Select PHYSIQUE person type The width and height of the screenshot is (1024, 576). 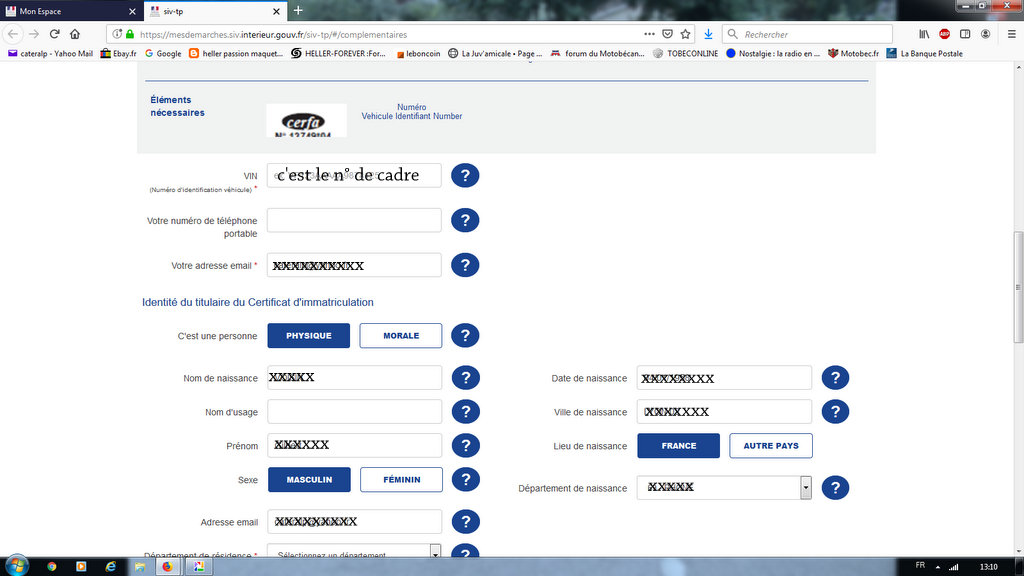tap(309, 336)
